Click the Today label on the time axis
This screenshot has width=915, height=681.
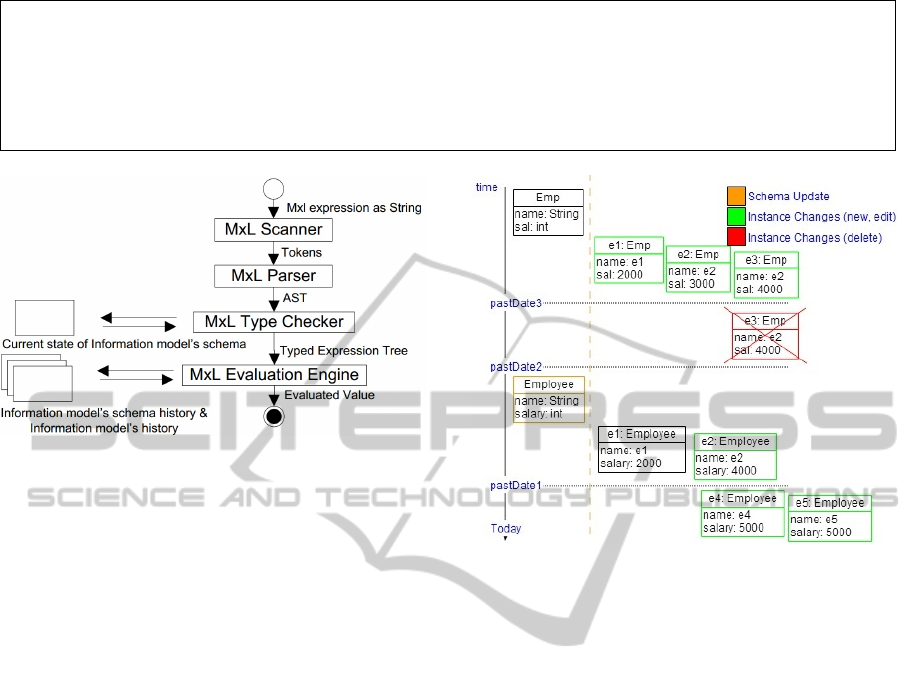[505, 528]
